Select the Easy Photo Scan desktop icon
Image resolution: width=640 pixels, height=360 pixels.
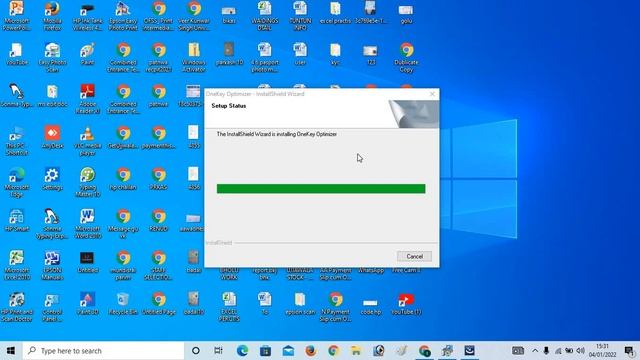pos(52,57)
